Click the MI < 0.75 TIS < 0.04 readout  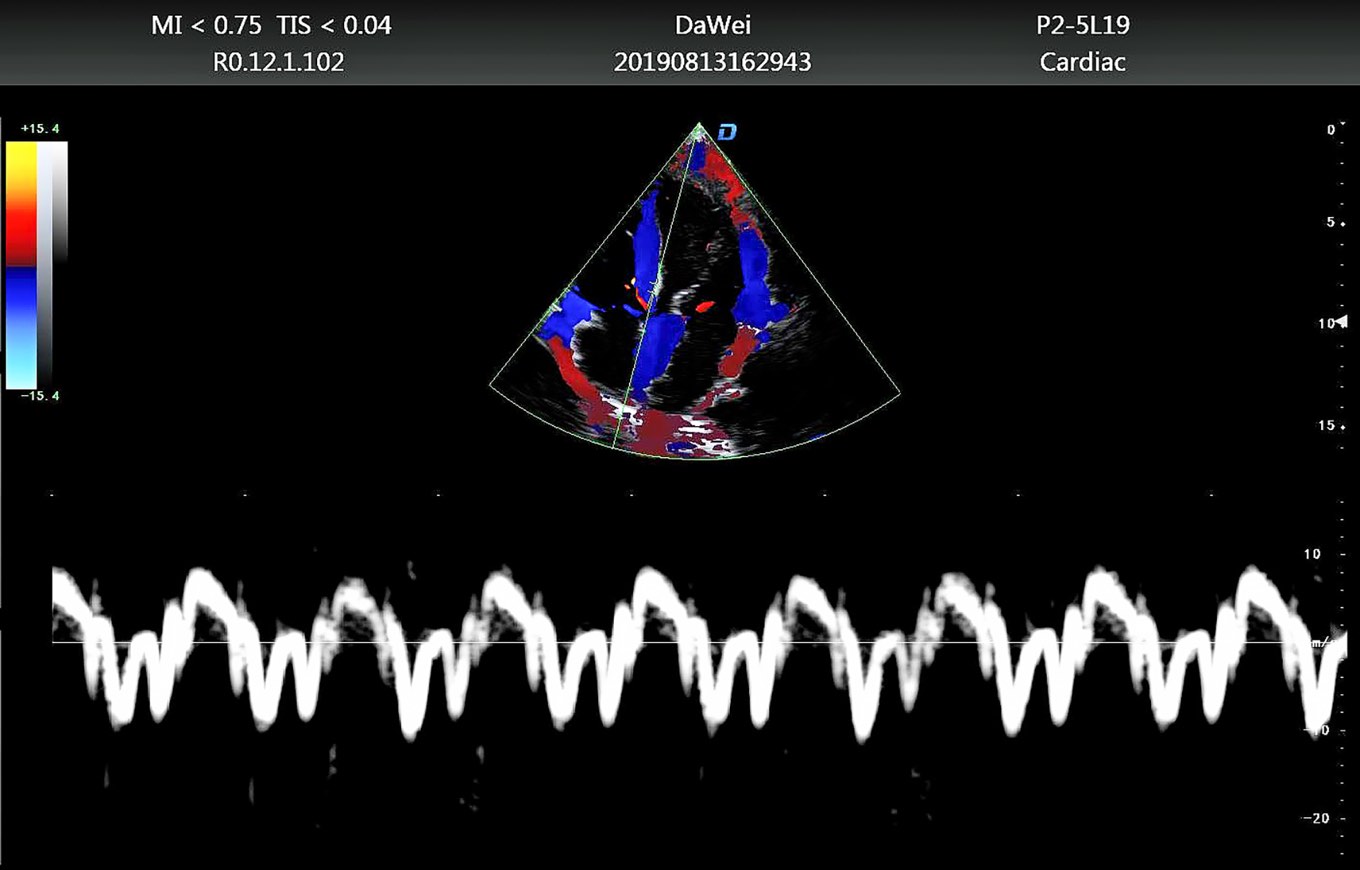(271, 26)
